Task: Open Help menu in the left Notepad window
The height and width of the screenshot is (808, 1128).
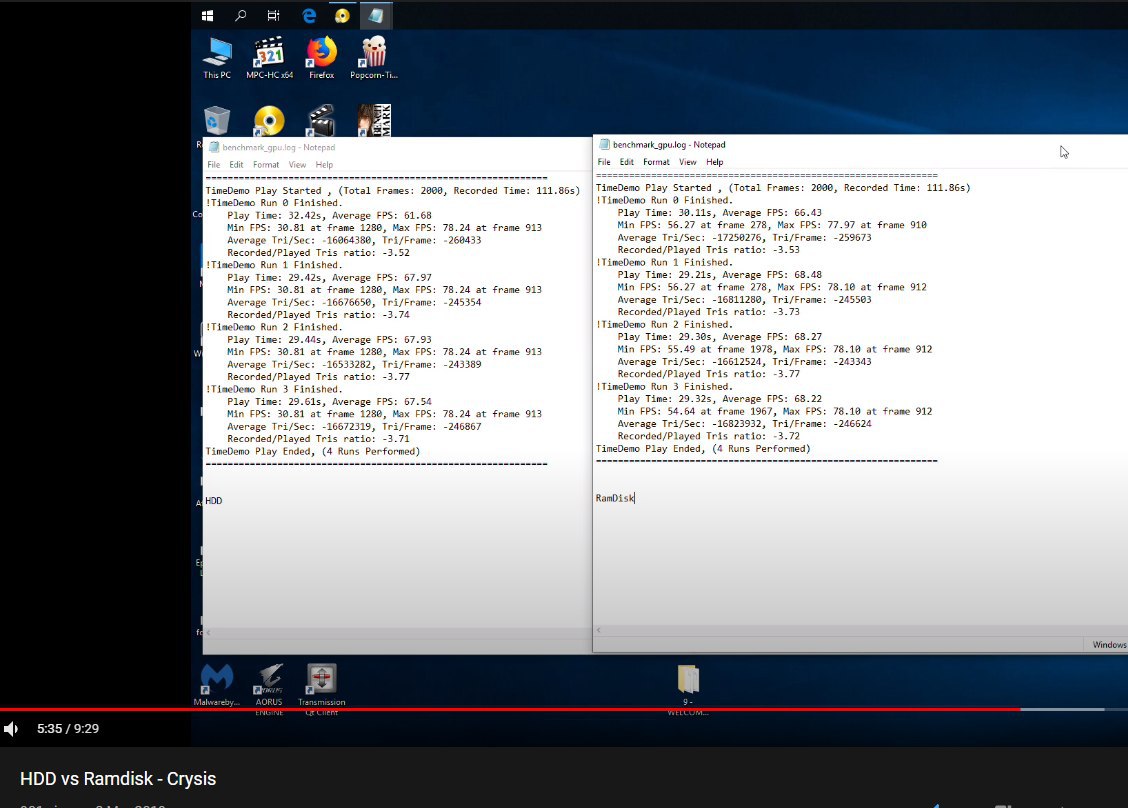Action: click(324, 165)
